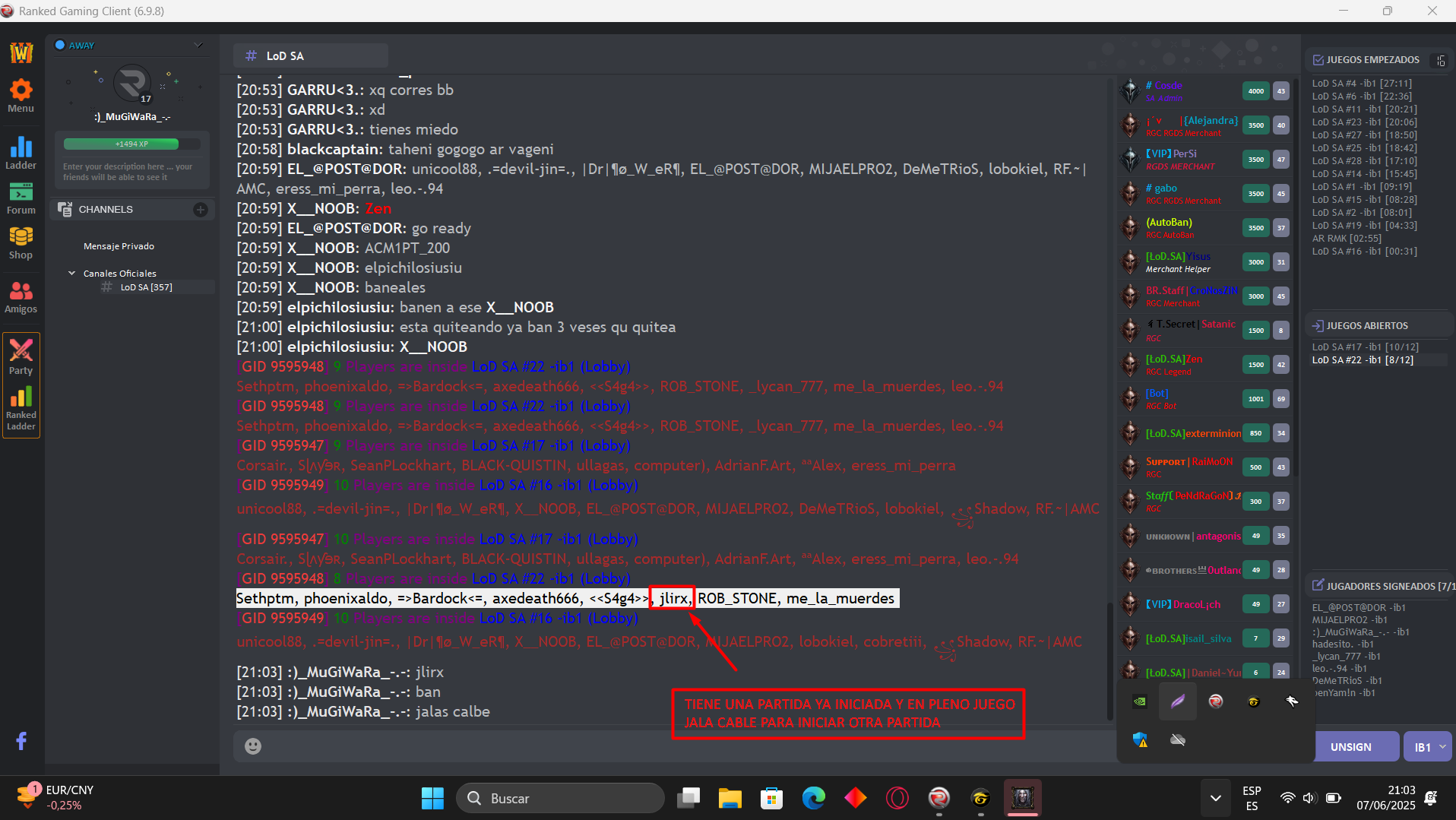Click the +1494 XP progress bar
The image size is (1456, 820).
131,144
